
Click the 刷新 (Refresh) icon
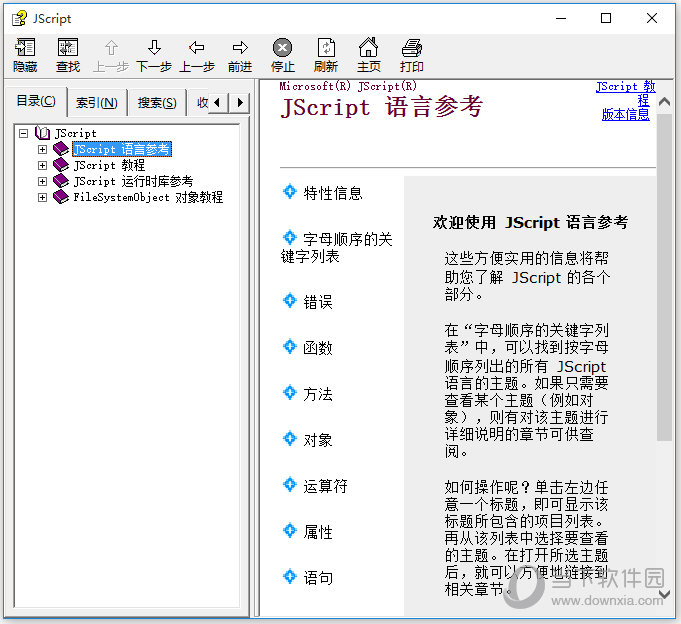[x=326, y=47]
